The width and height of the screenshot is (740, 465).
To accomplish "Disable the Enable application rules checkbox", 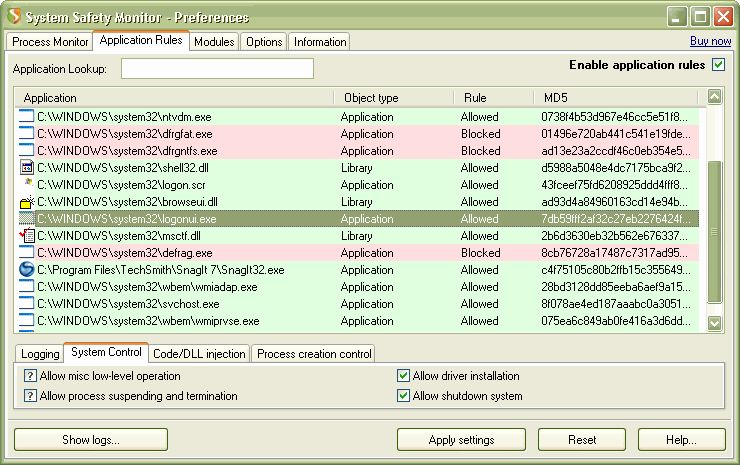I will tap(718, 65).
